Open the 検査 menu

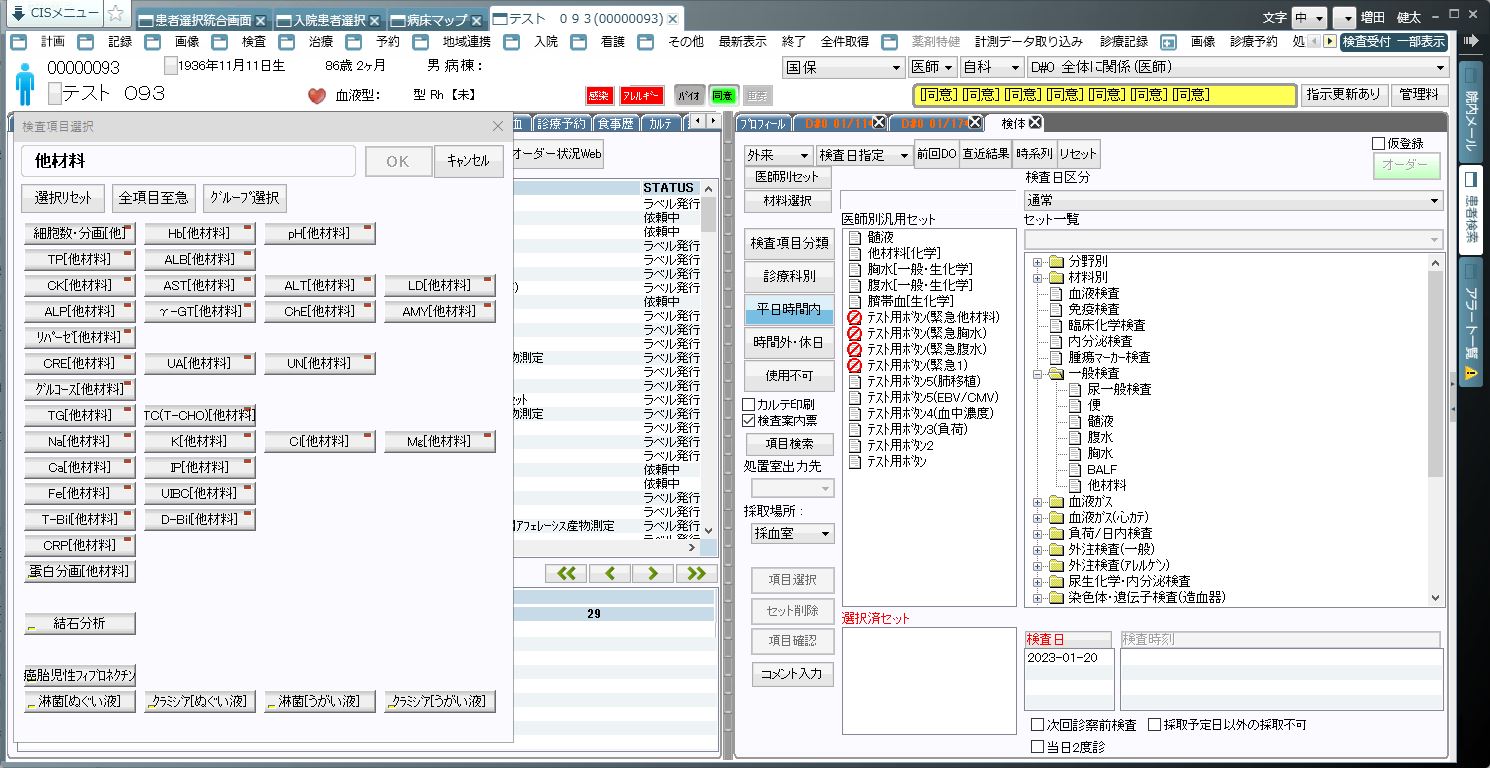point(254,42)
